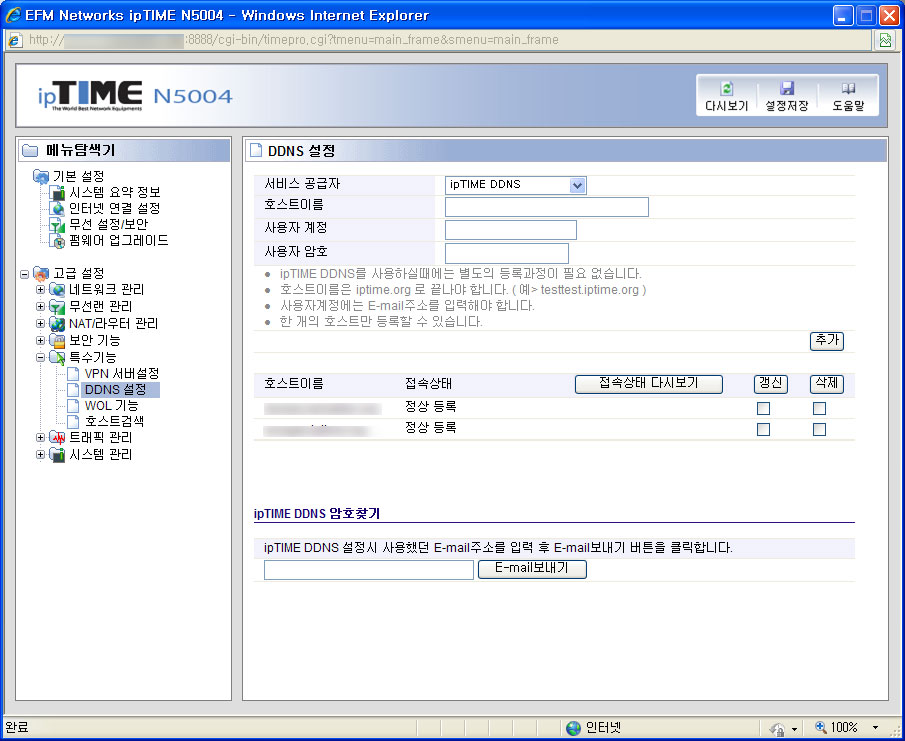Click the 인터넷 security zone indicator
The image size is (905, 741).
pos(593,728)
